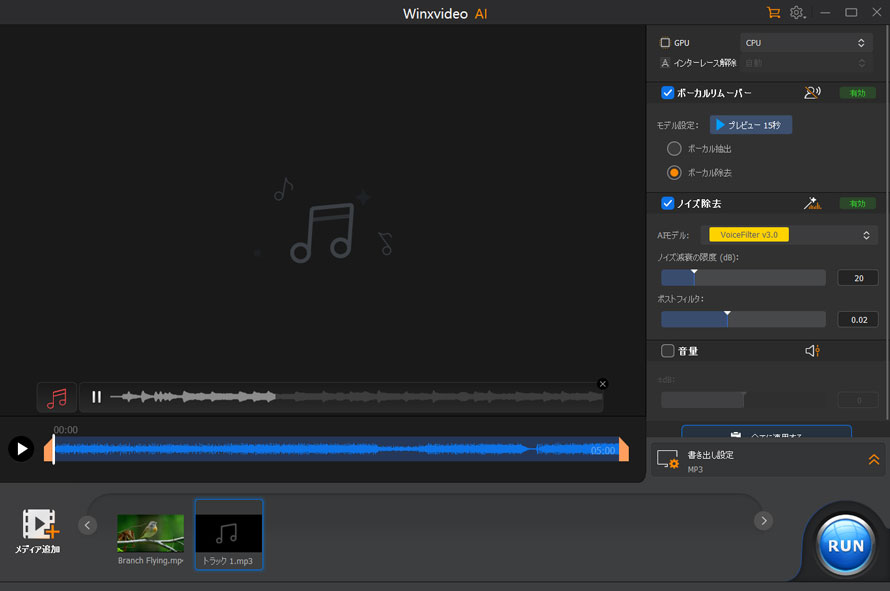Pause the preview waveform playback
This screenshot has height=591, width=890.
(x=96, y=397)
